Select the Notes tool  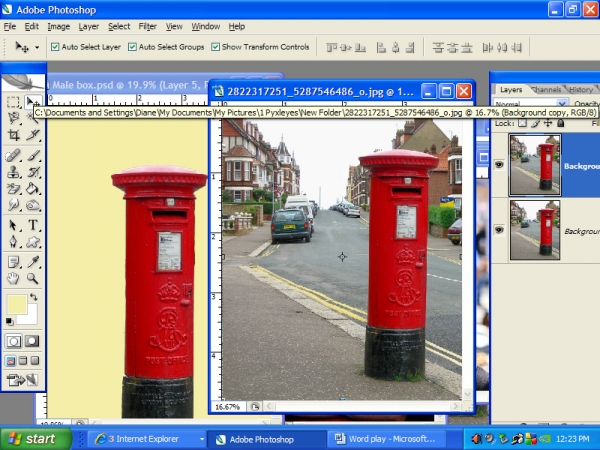13,262
